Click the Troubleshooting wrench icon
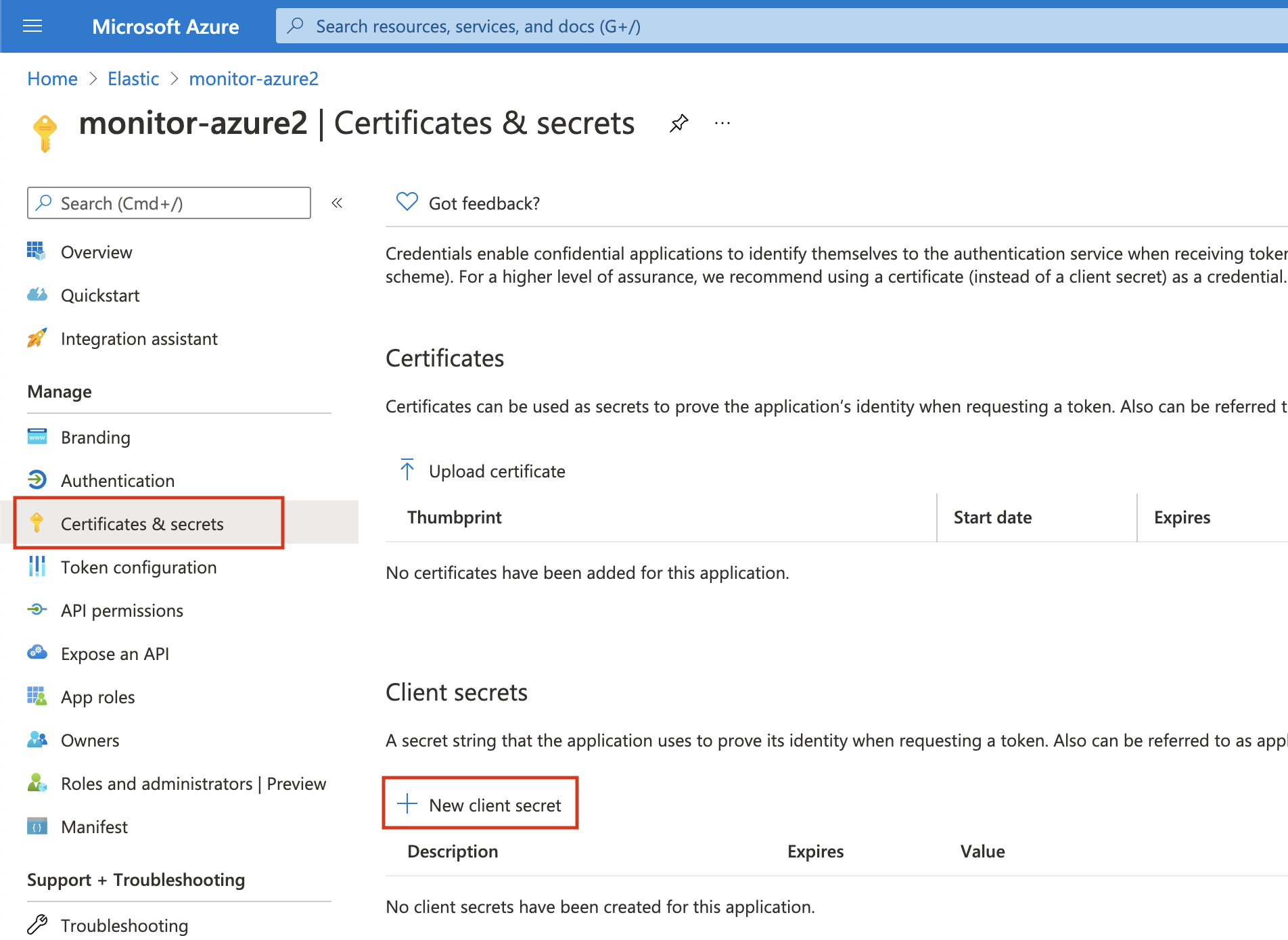1288x940 pixels. point(37,925)
